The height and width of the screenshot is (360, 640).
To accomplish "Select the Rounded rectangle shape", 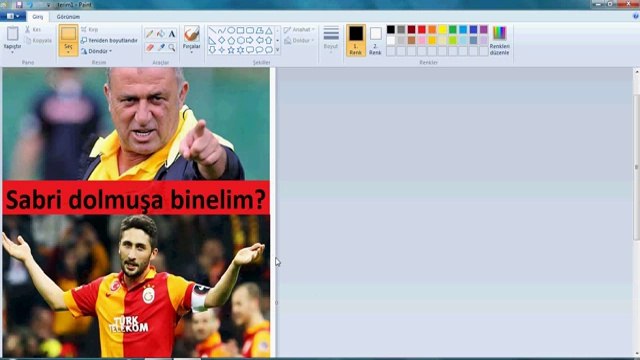I will click(250, 31).
